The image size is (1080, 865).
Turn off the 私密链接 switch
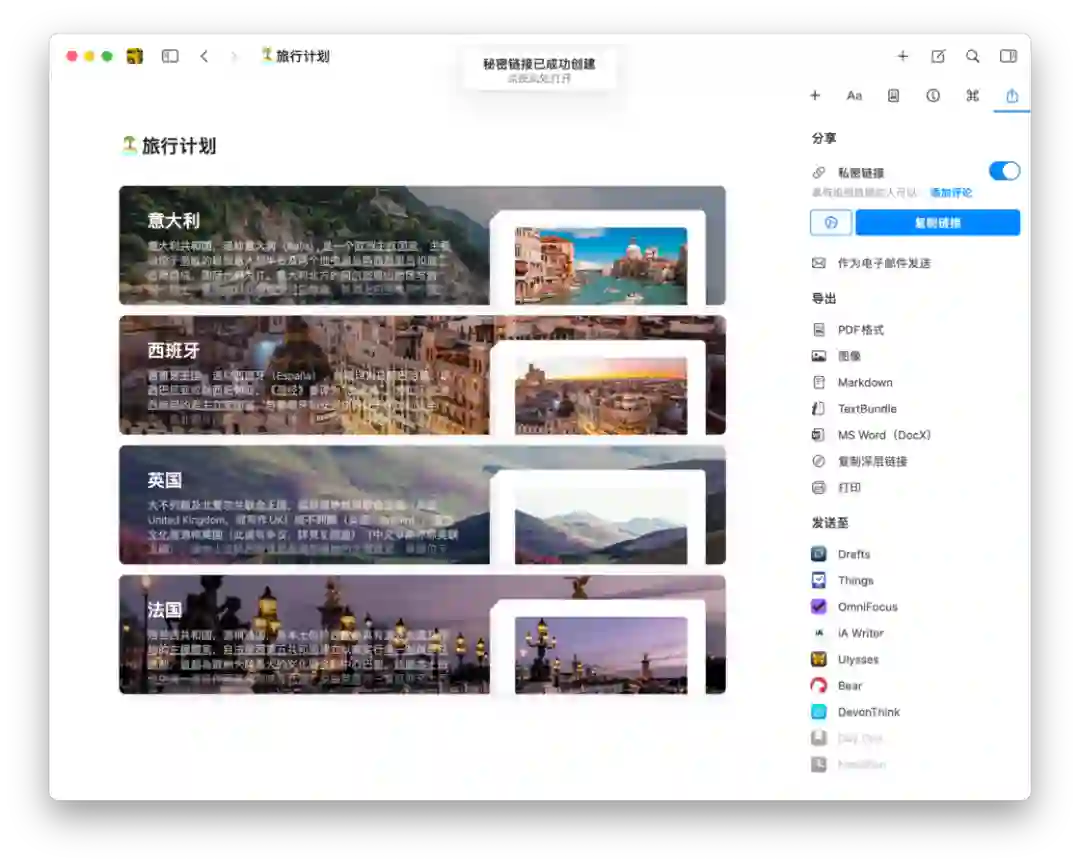(1004, 171)
